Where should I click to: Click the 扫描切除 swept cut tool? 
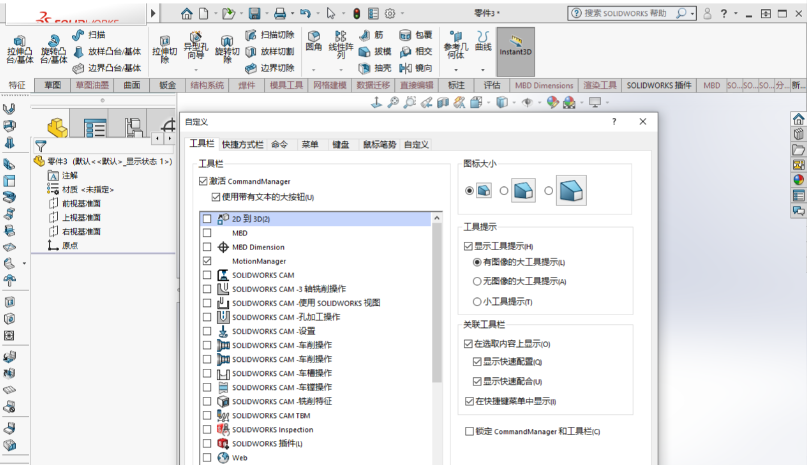270,35
